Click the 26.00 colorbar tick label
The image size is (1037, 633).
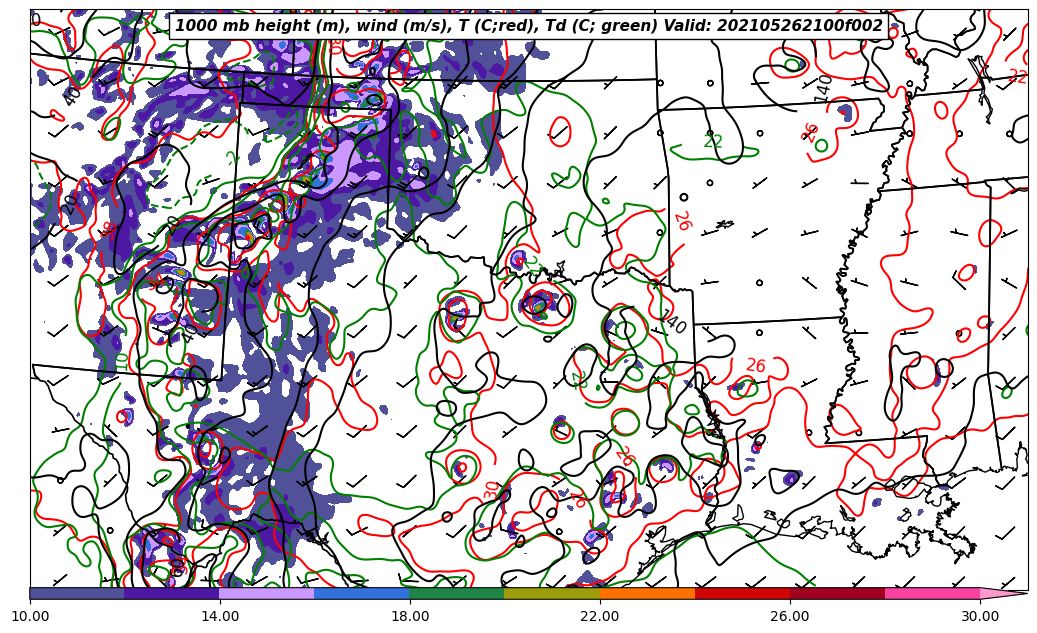790,616
